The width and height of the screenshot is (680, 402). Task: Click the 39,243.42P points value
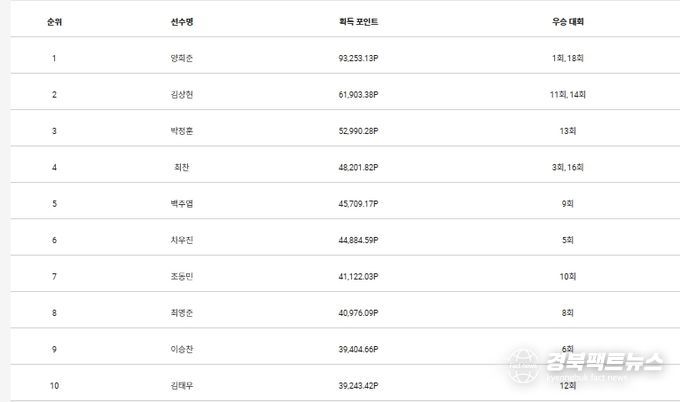tap(359, 384)
